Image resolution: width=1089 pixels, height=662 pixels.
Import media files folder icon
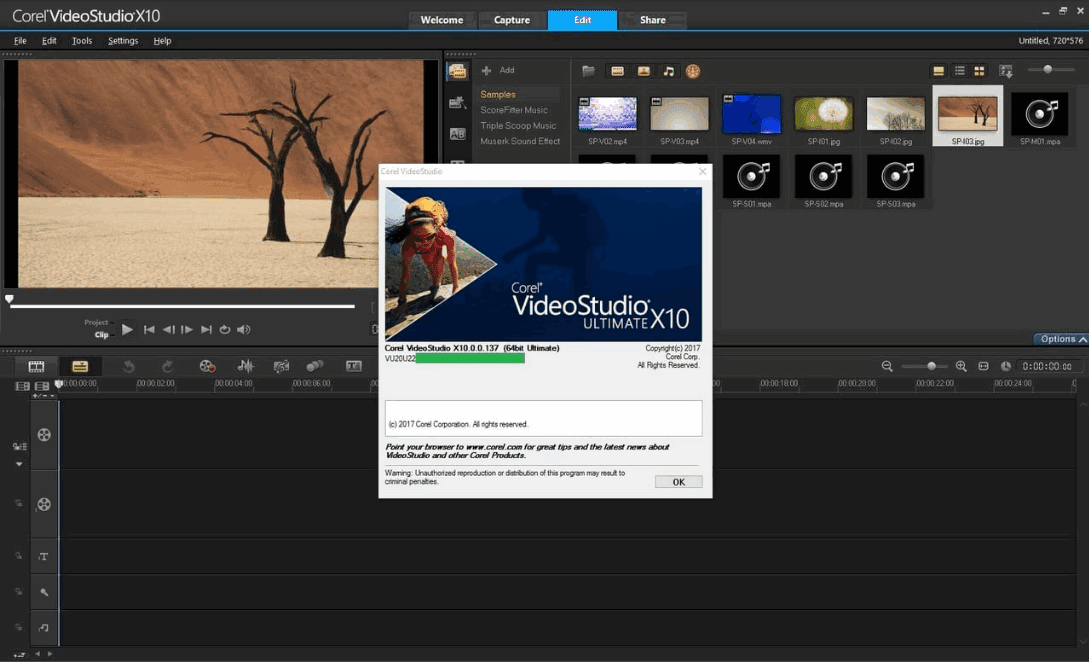click(x=588, y=71)
